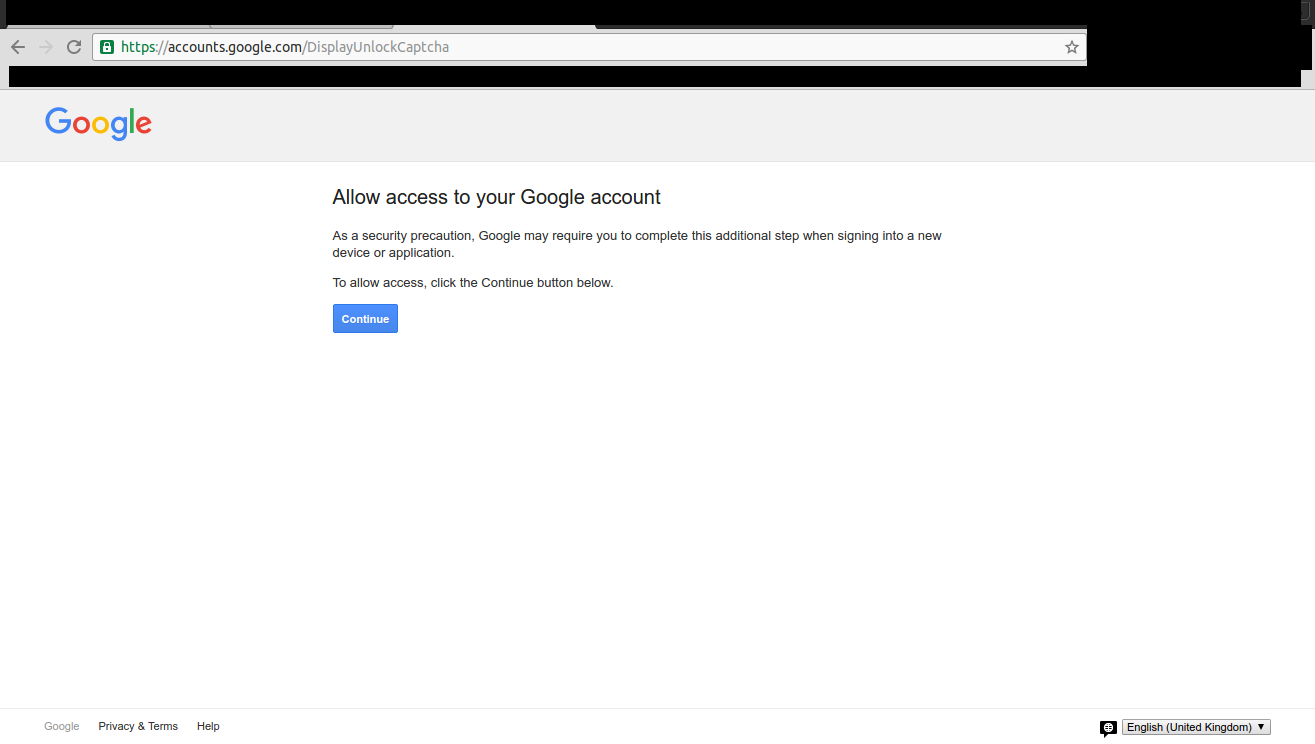Click the text 'To allow access, click the Continue button below.'
Screen dimensions: 1315x744
click(x=473, y=283)
